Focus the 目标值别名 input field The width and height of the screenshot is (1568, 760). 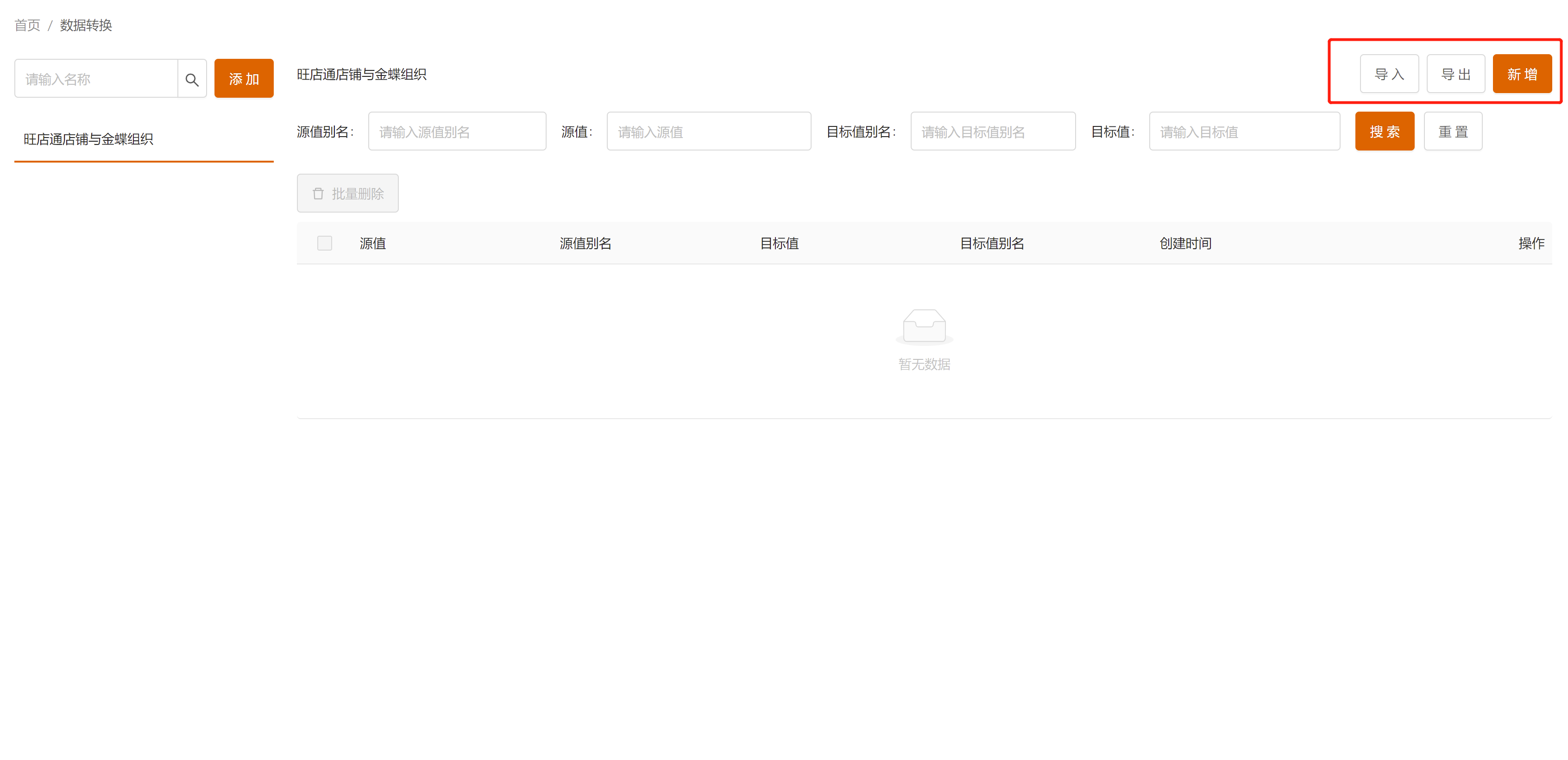pos(992,132)
